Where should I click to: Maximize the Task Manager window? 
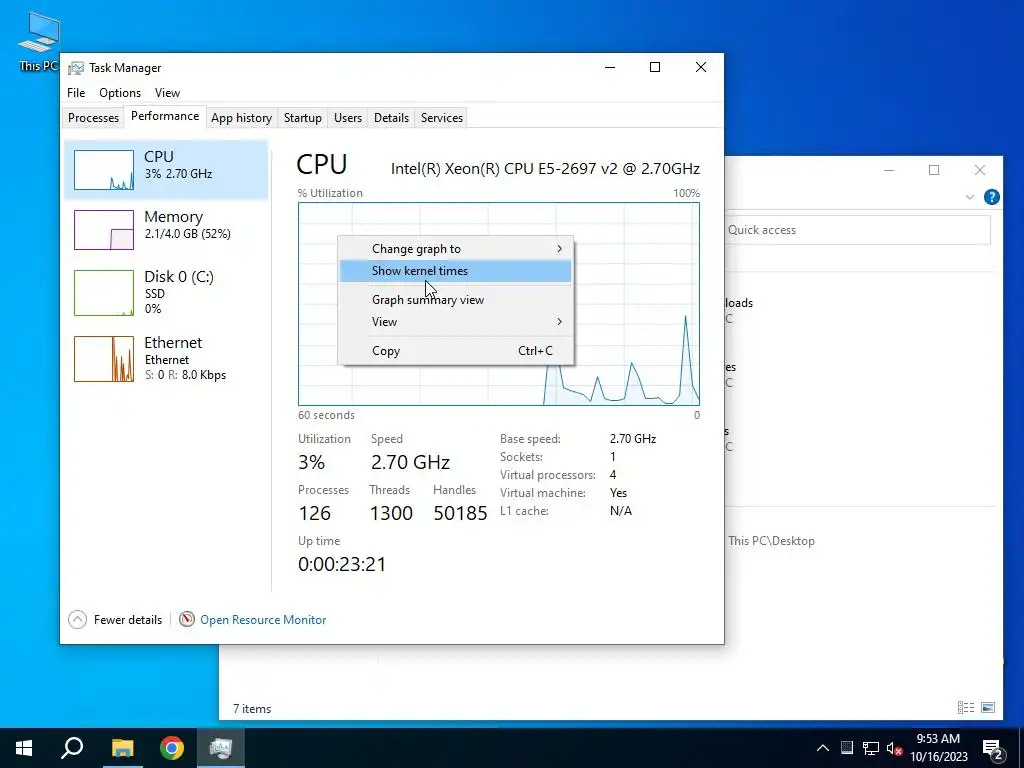pyautogui.click(x=655, y=67)
